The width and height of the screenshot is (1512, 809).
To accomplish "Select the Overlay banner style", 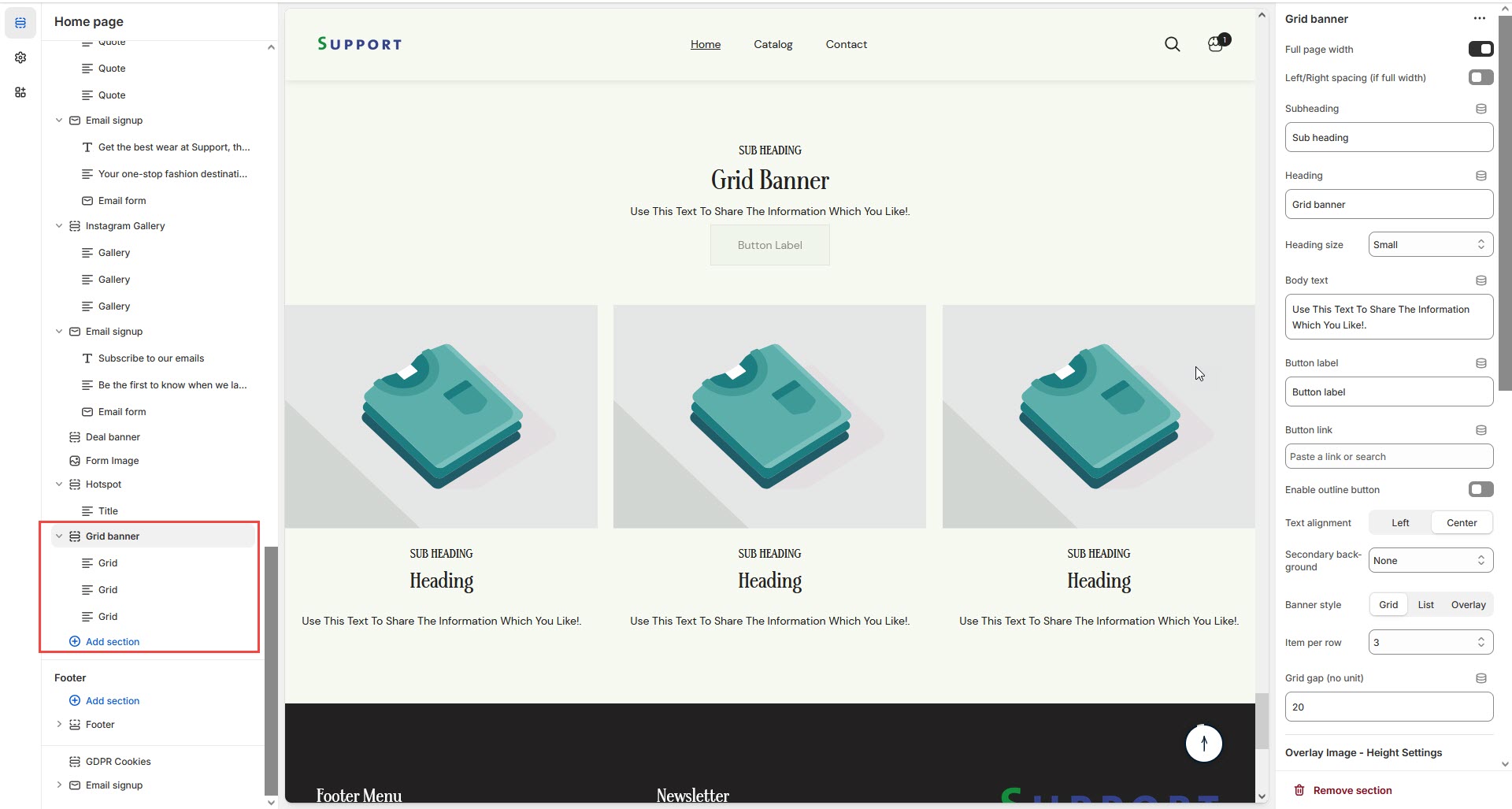I will pos(1468,605).
